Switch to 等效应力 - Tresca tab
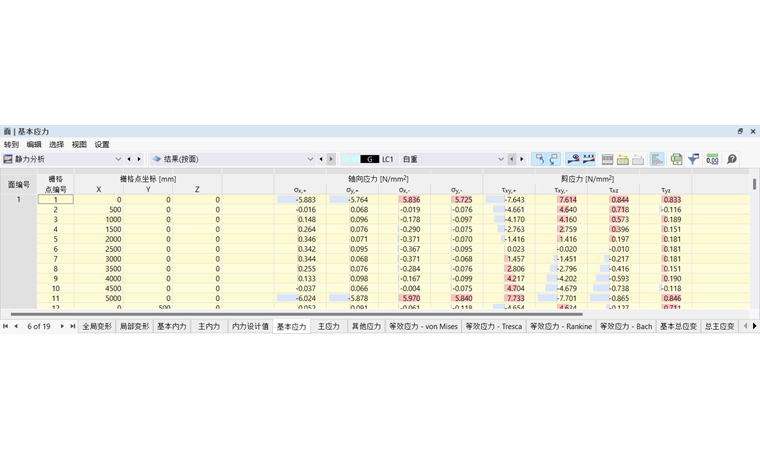760x460 pixels. (x=494, y=326)
